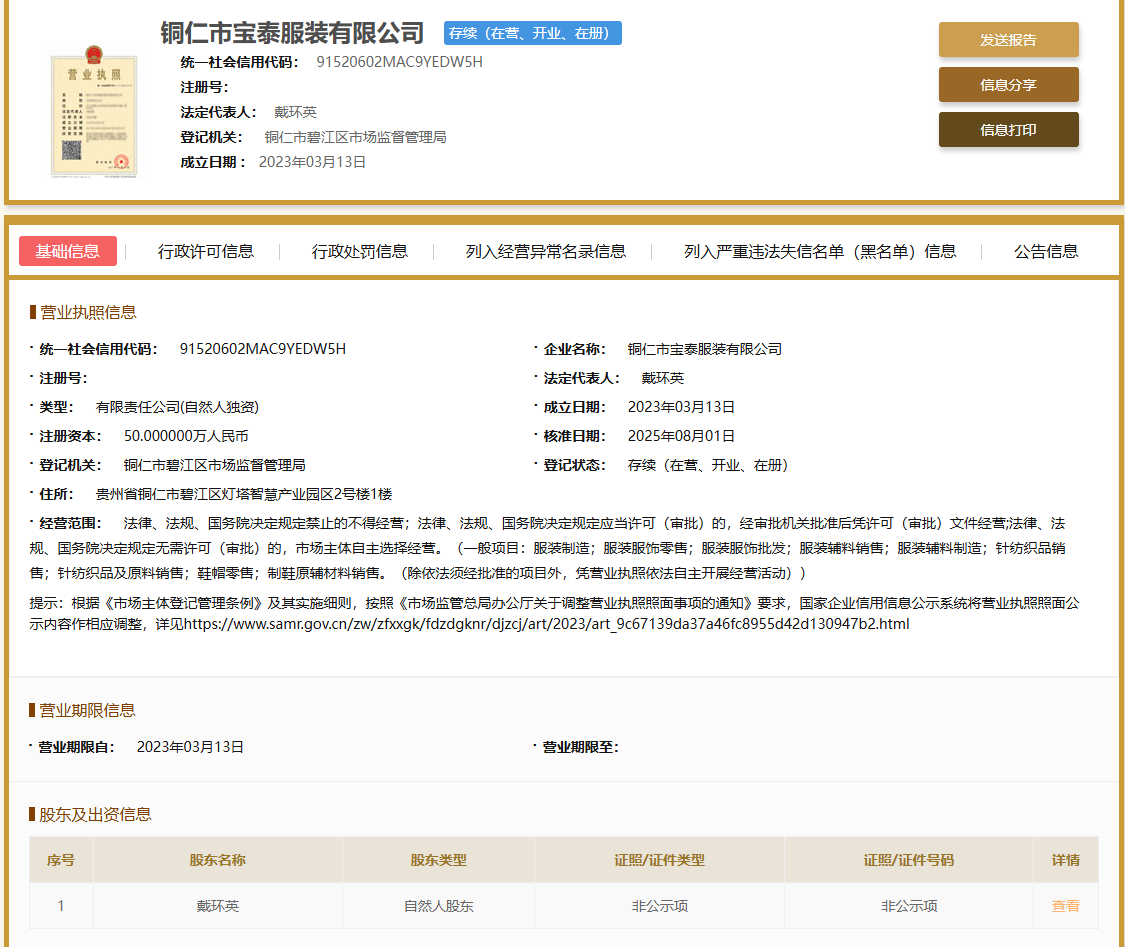The width and height of the screenshot is (1125, 947).
Task: Click the header credit code 91520602MAC9YEDW5H
Action: coord(399,62)
